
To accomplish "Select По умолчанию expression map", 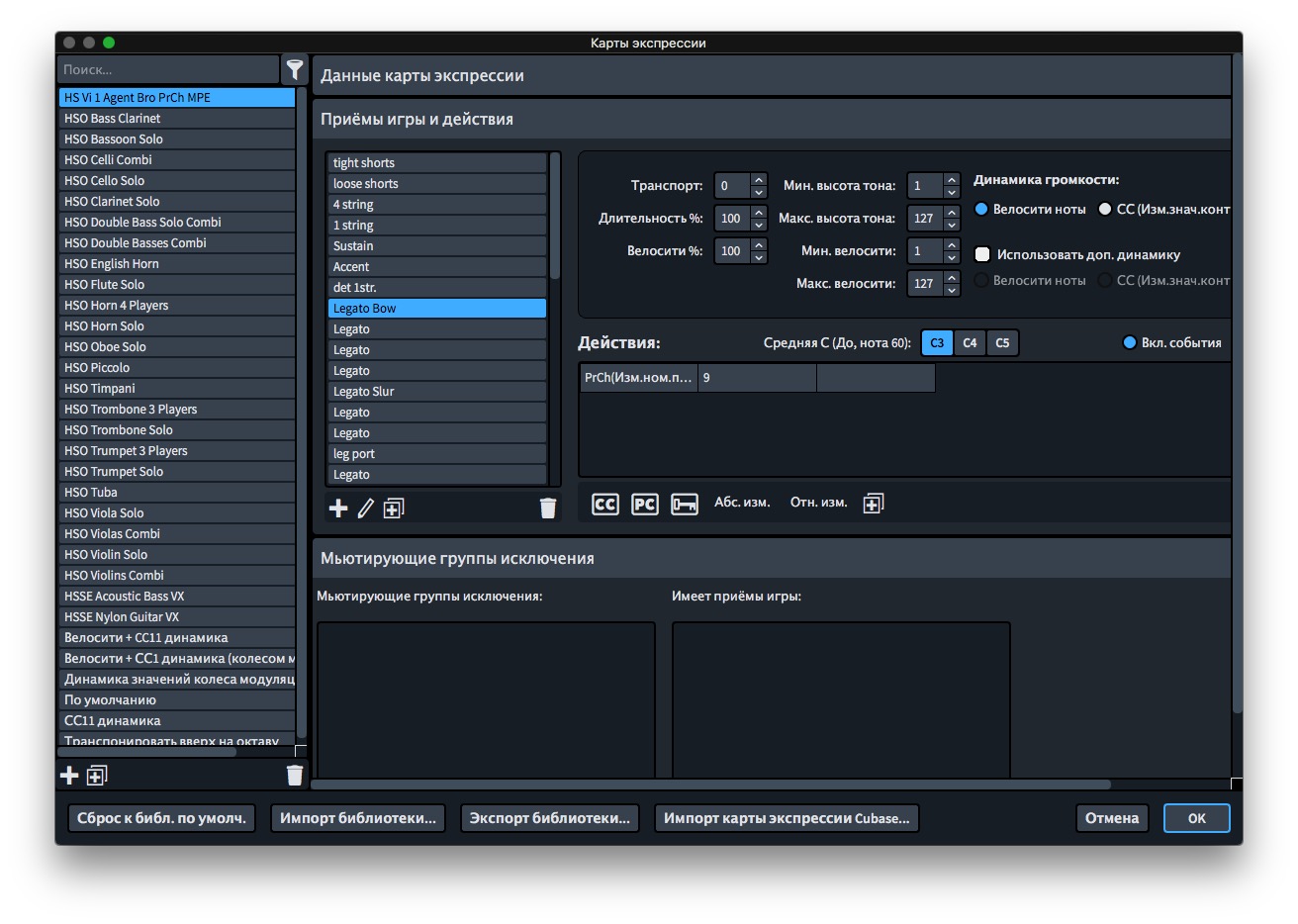I will pos(176,699).
